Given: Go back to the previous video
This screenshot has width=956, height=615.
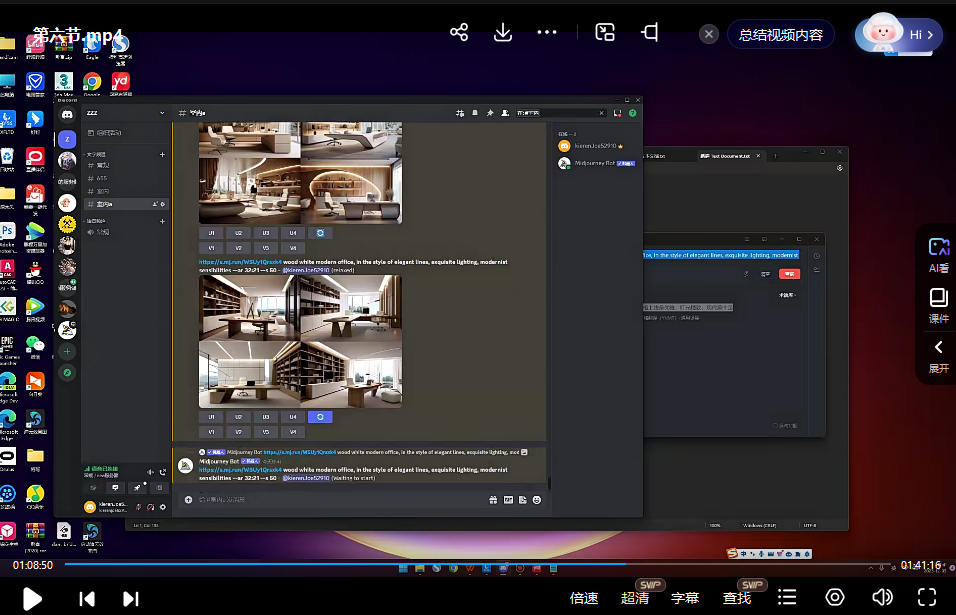Looking at the screenshot, I should click(x=87, y=598).
